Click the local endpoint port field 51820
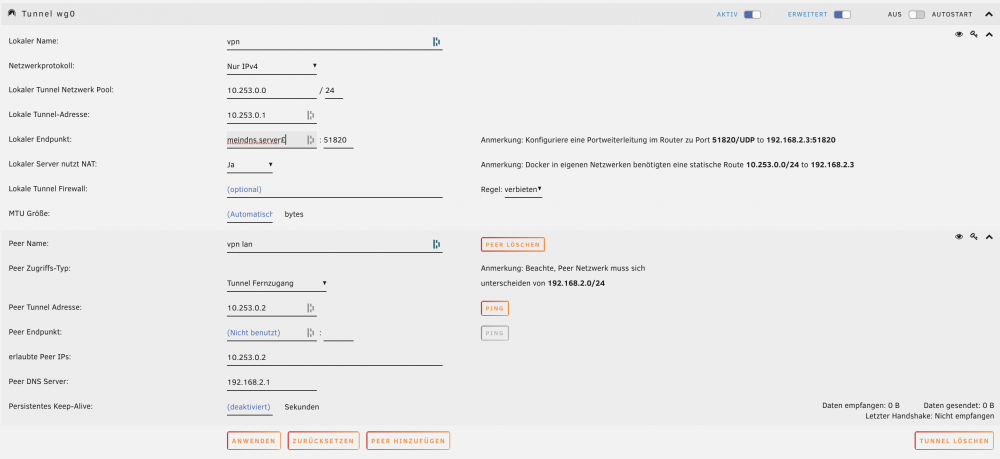 coord(339,140)
